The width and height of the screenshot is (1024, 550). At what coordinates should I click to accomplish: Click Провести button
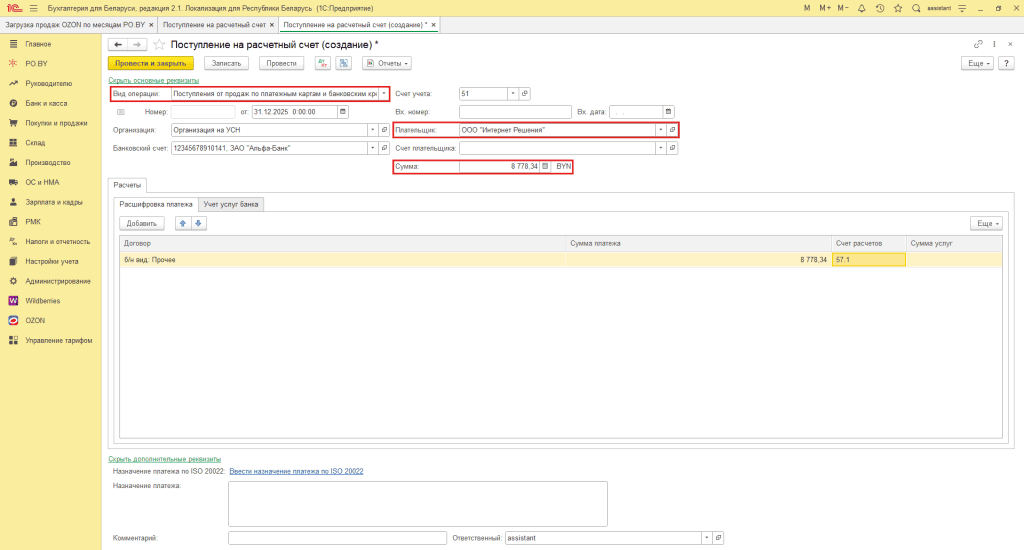click(x=281, y=63)
